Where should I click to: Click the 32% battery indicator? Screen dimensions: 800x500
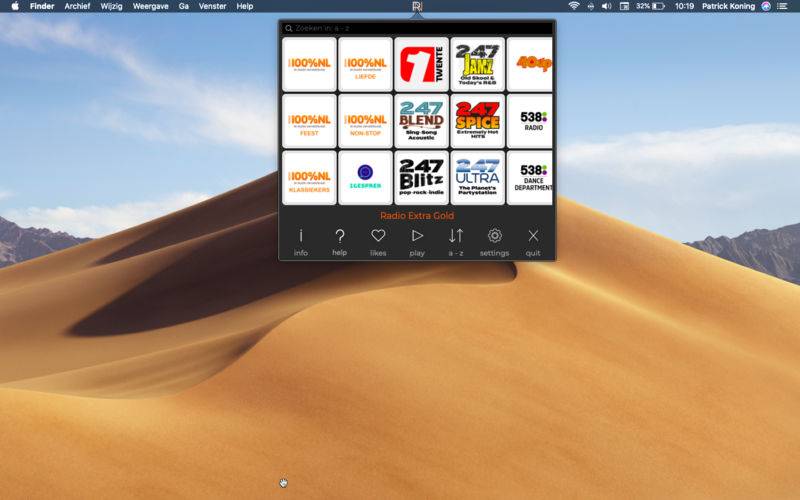[x=650, y=6]
